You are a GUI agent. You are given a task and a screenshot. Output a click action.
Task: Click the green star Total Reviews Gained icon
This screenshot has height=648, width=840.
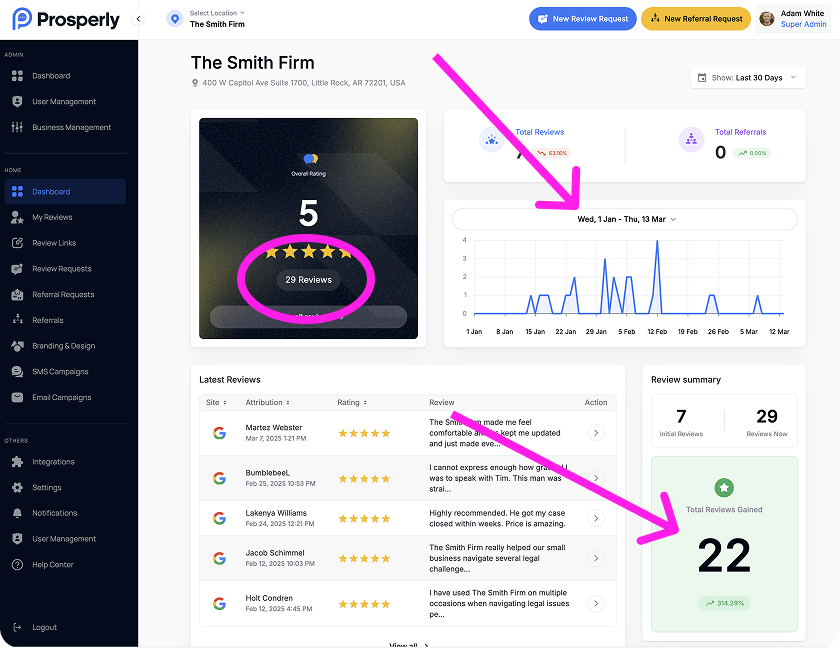coord(724,487)
